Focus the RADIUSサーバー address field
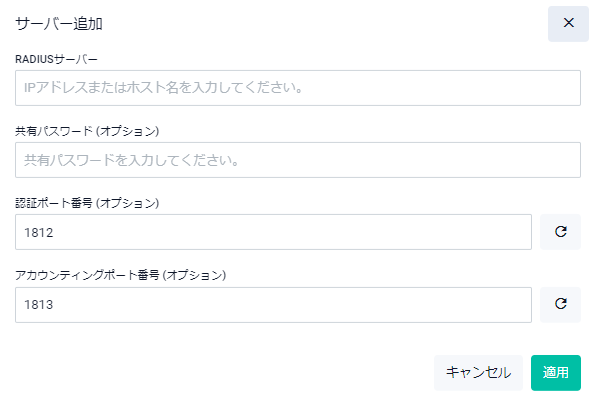This screenshot has width=595, height=405. click(x=298, y=88)
